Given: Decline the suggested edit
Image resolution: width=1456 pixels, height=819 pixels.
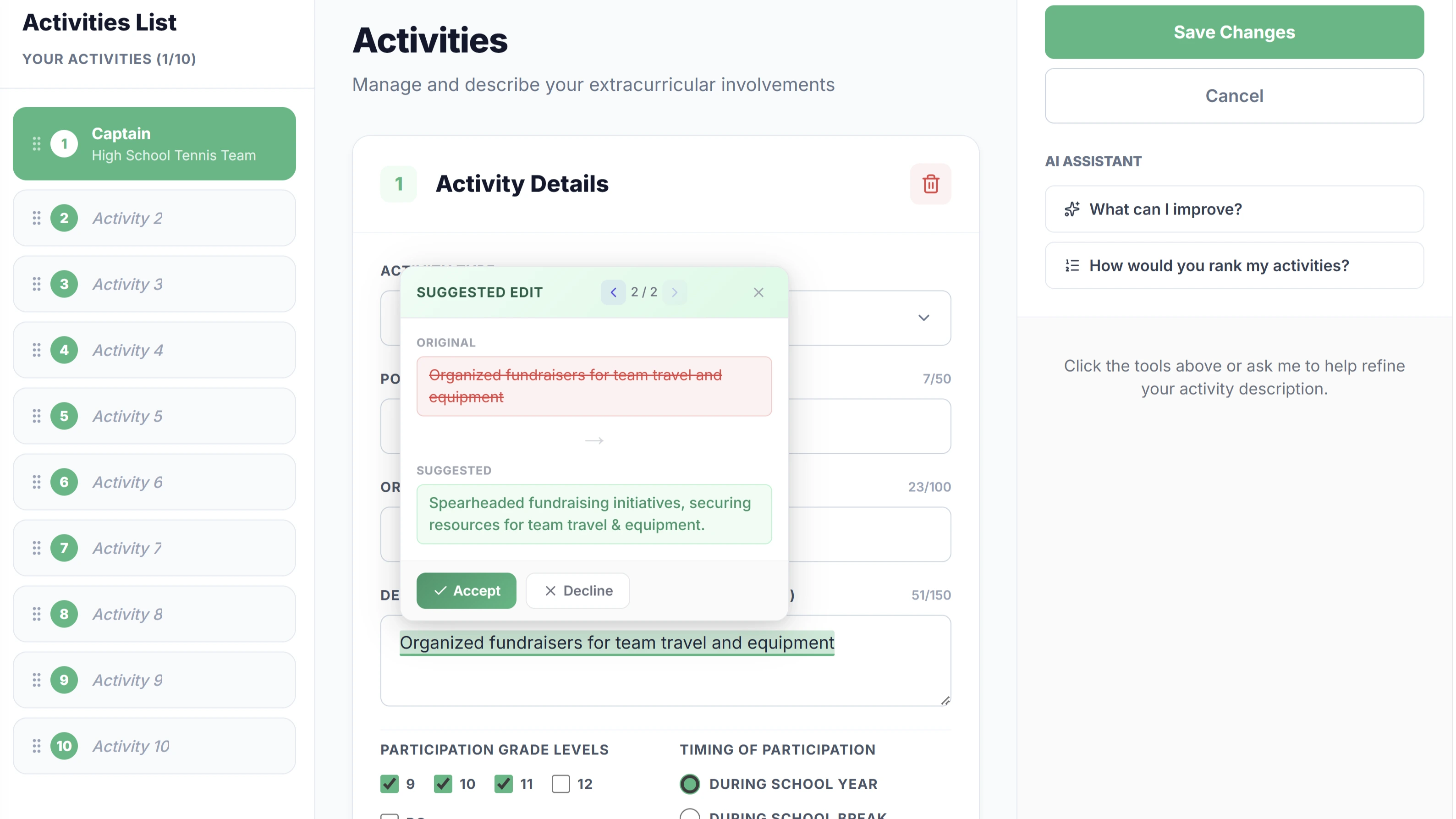Looking at the screenshot, I should [x=577, y=591].
